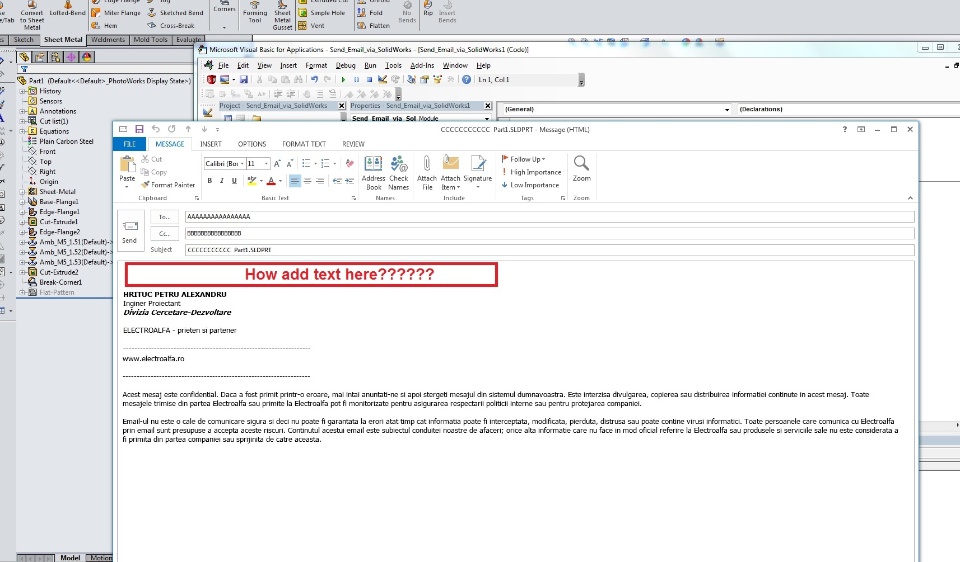The height and width of the screenshot is (562, 960).
Task: Click Flatten in SolidWorks toolbar
Action: (373, 26)
